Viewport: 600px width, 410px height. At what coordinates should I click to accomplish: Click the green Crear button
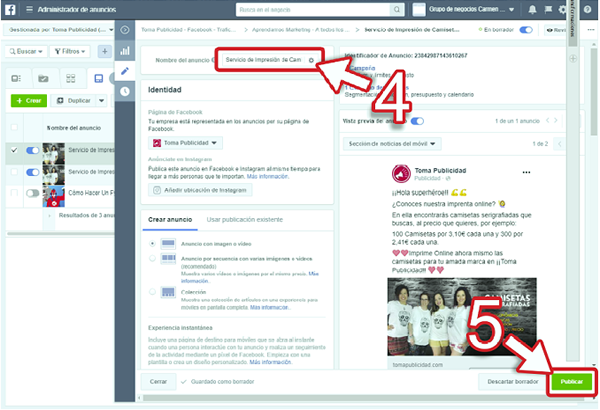pyautogui.click(x=29, y=101)
